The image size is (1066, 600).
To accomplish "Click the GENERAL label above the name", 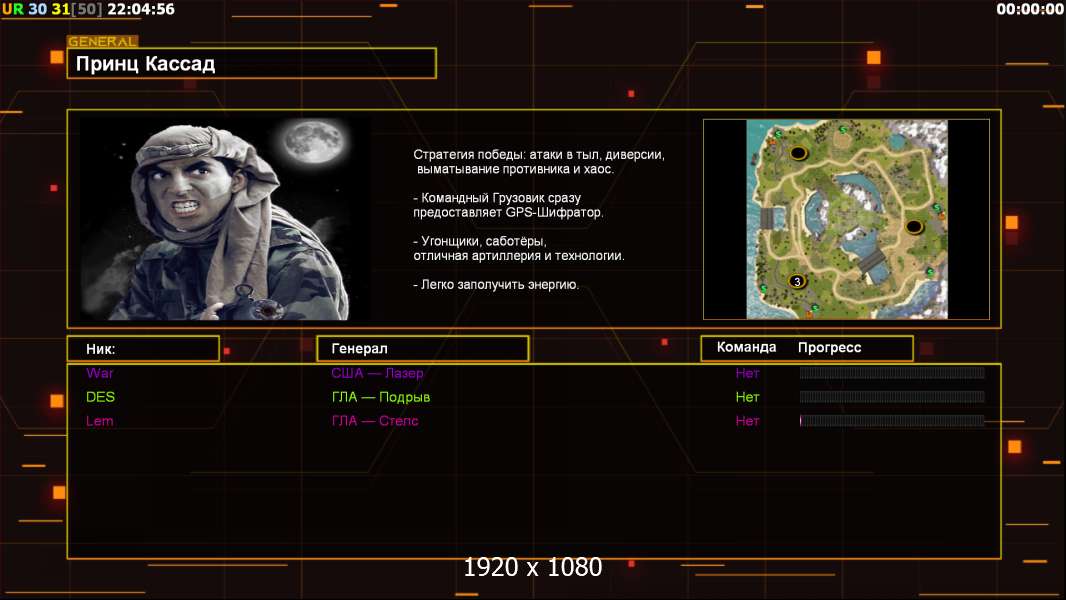I will click(x=102, y=41).
